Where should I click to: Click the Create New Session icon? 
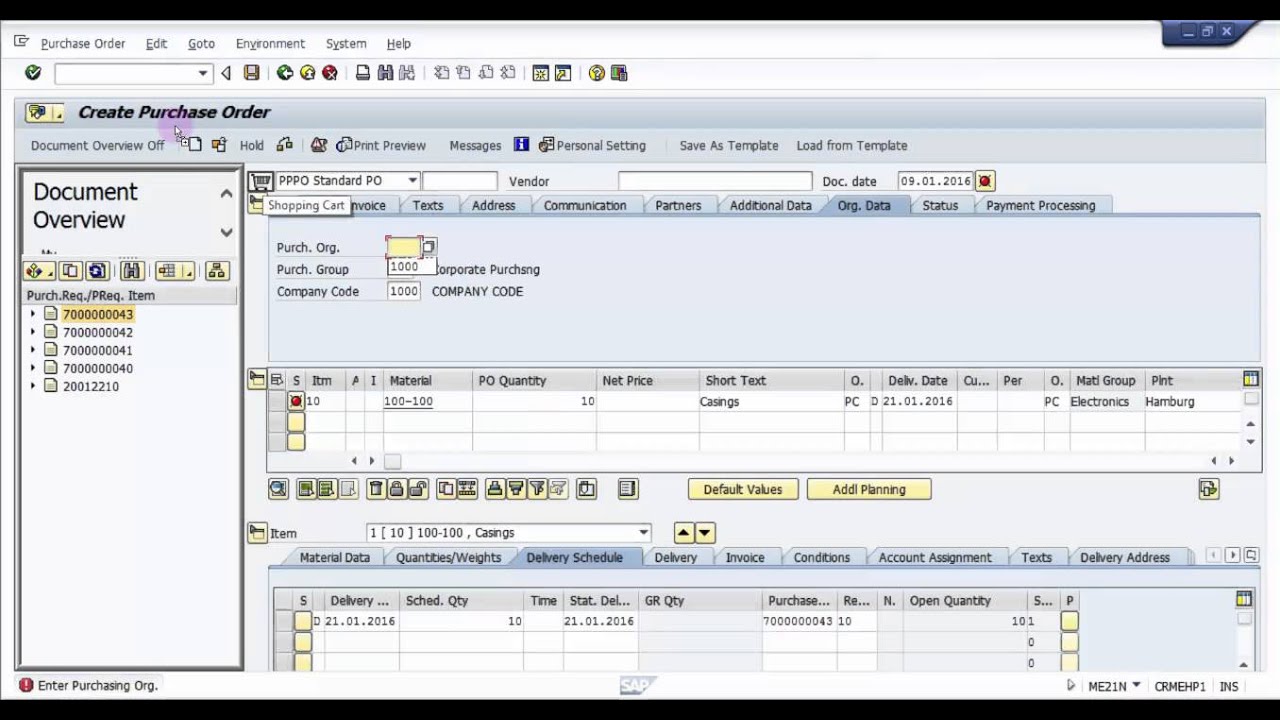[x=541, y=73]
